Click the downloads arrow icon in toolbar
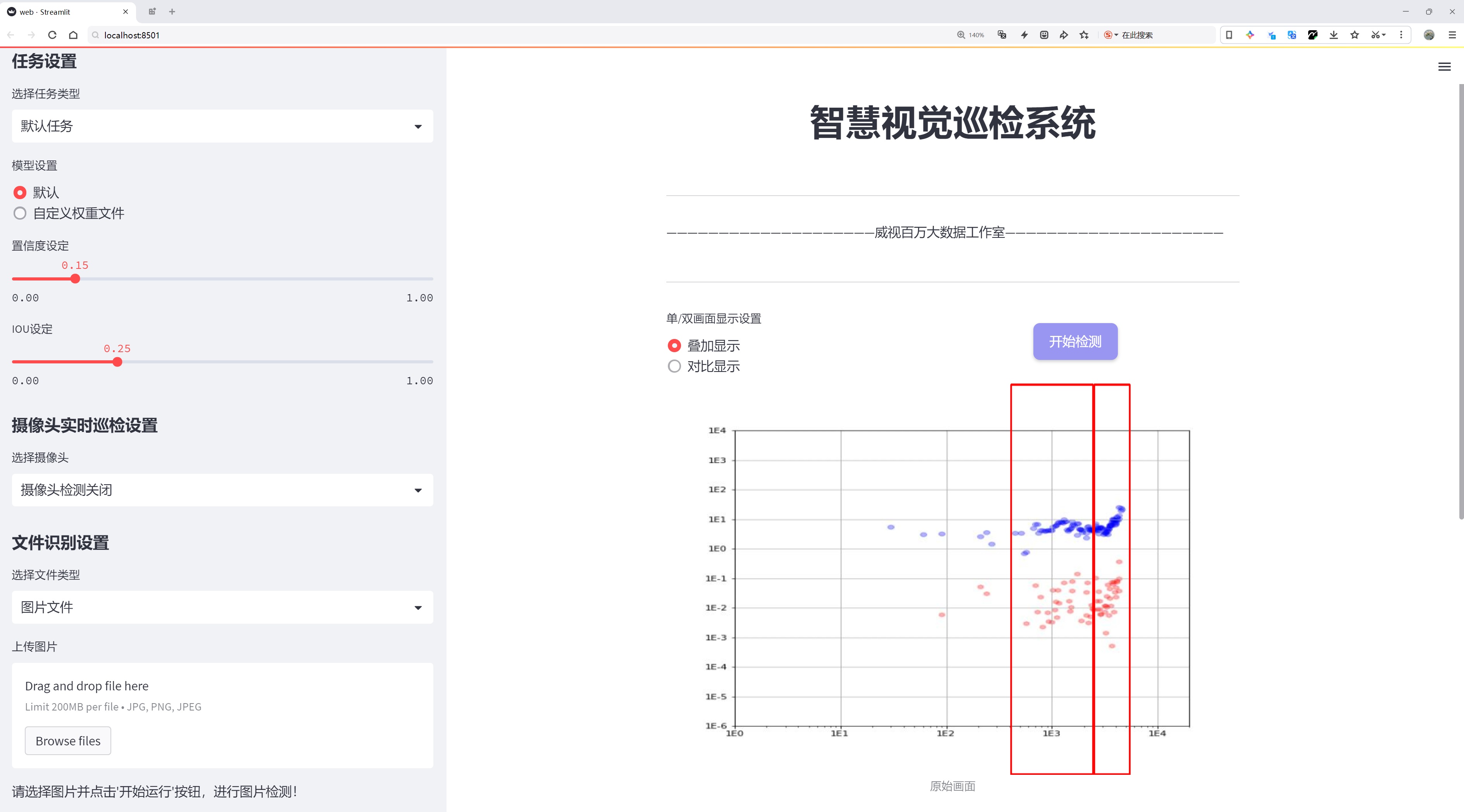1464x812 pixels. [1333, 35]
